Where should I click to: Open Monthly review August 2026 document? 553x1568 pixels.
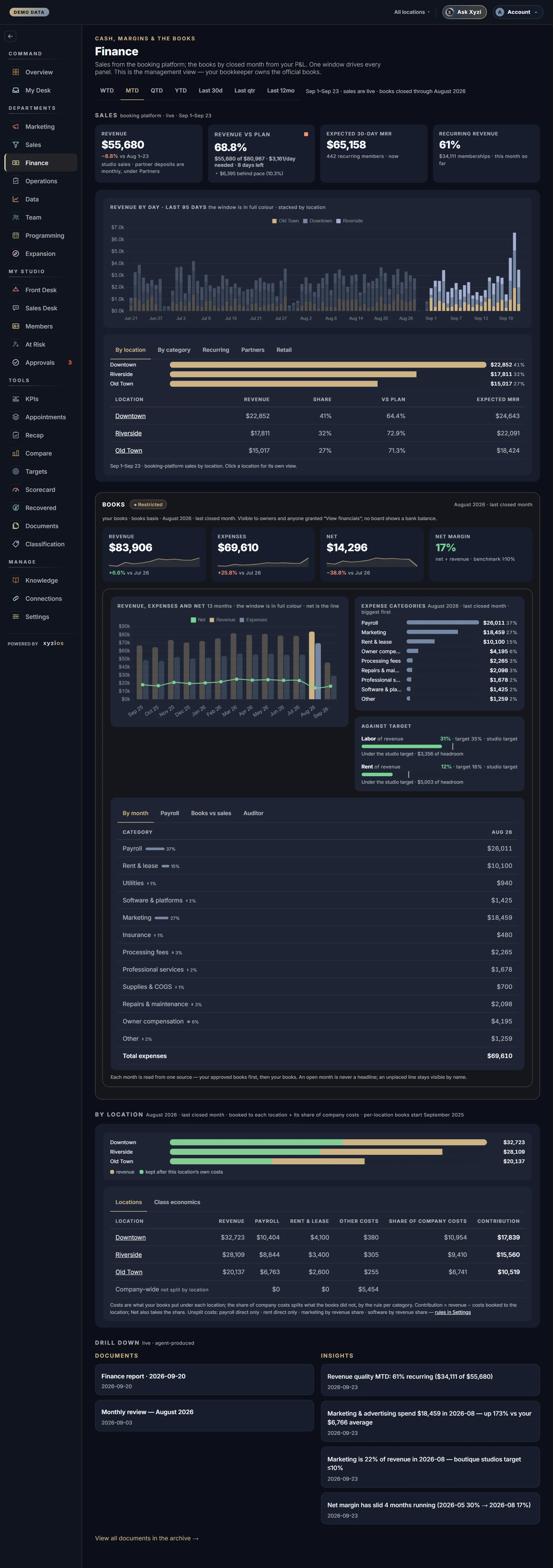204,1416
